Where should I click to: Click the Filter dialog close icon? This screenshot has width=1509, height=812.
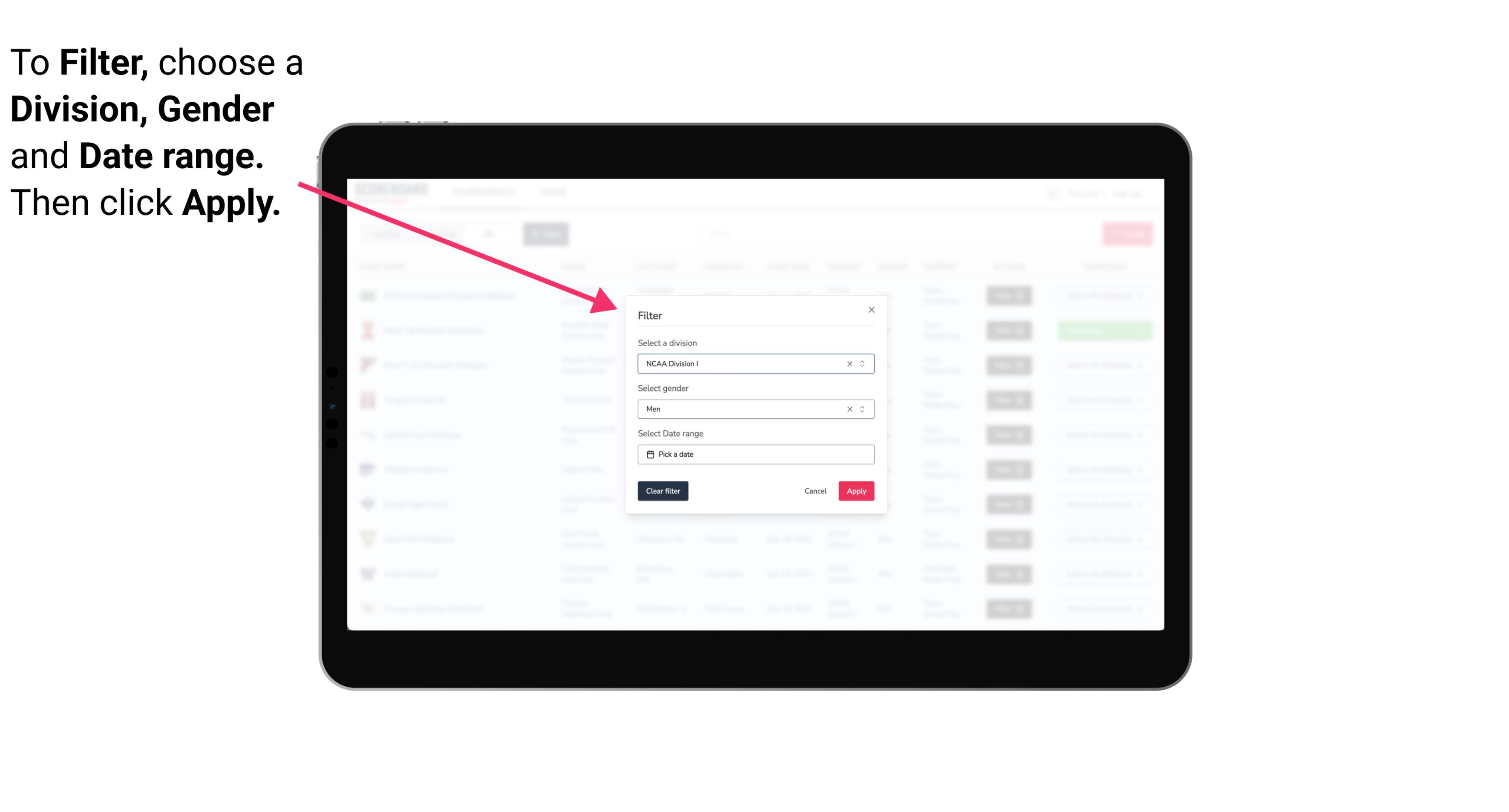(869, 310)
